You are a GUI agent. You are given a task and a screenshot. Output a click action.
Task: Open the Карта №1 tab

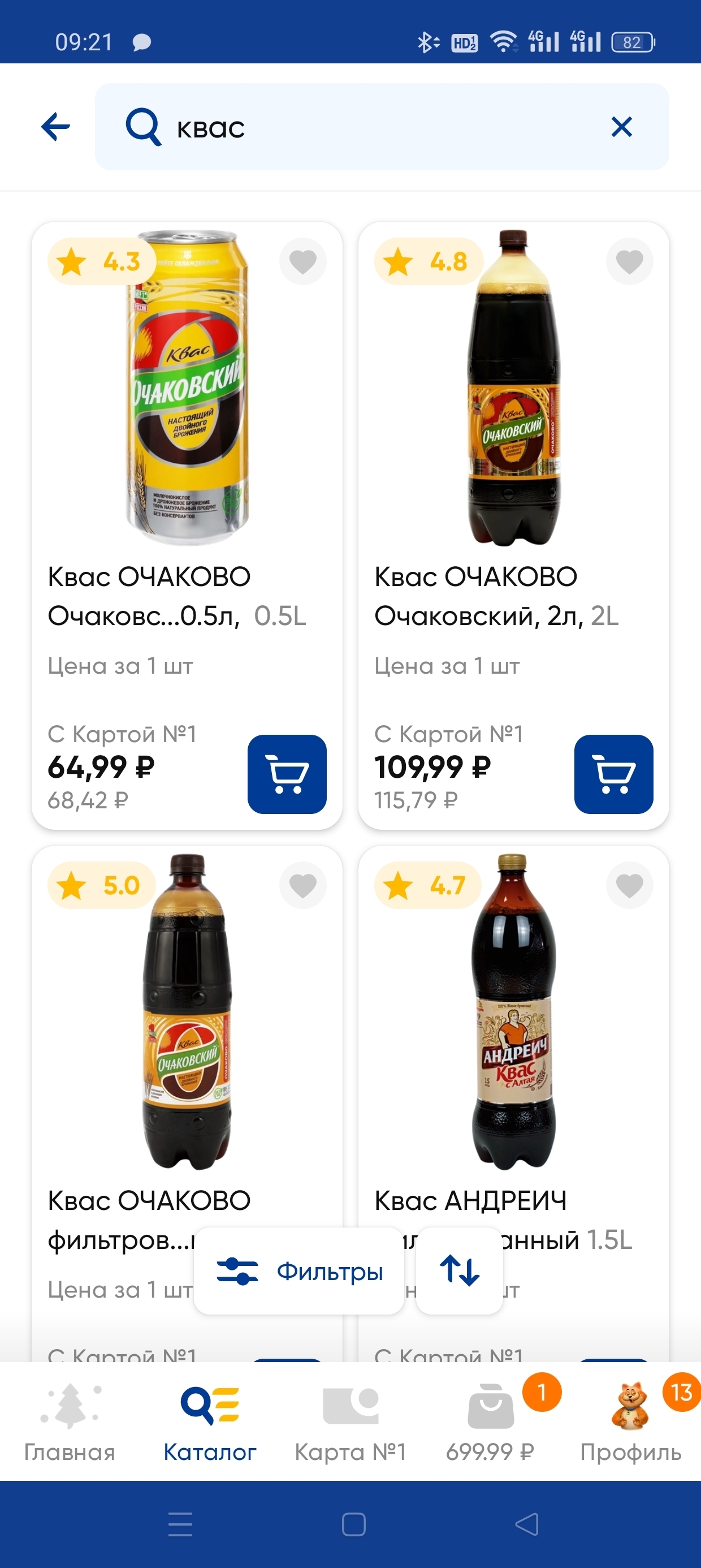350,1422
